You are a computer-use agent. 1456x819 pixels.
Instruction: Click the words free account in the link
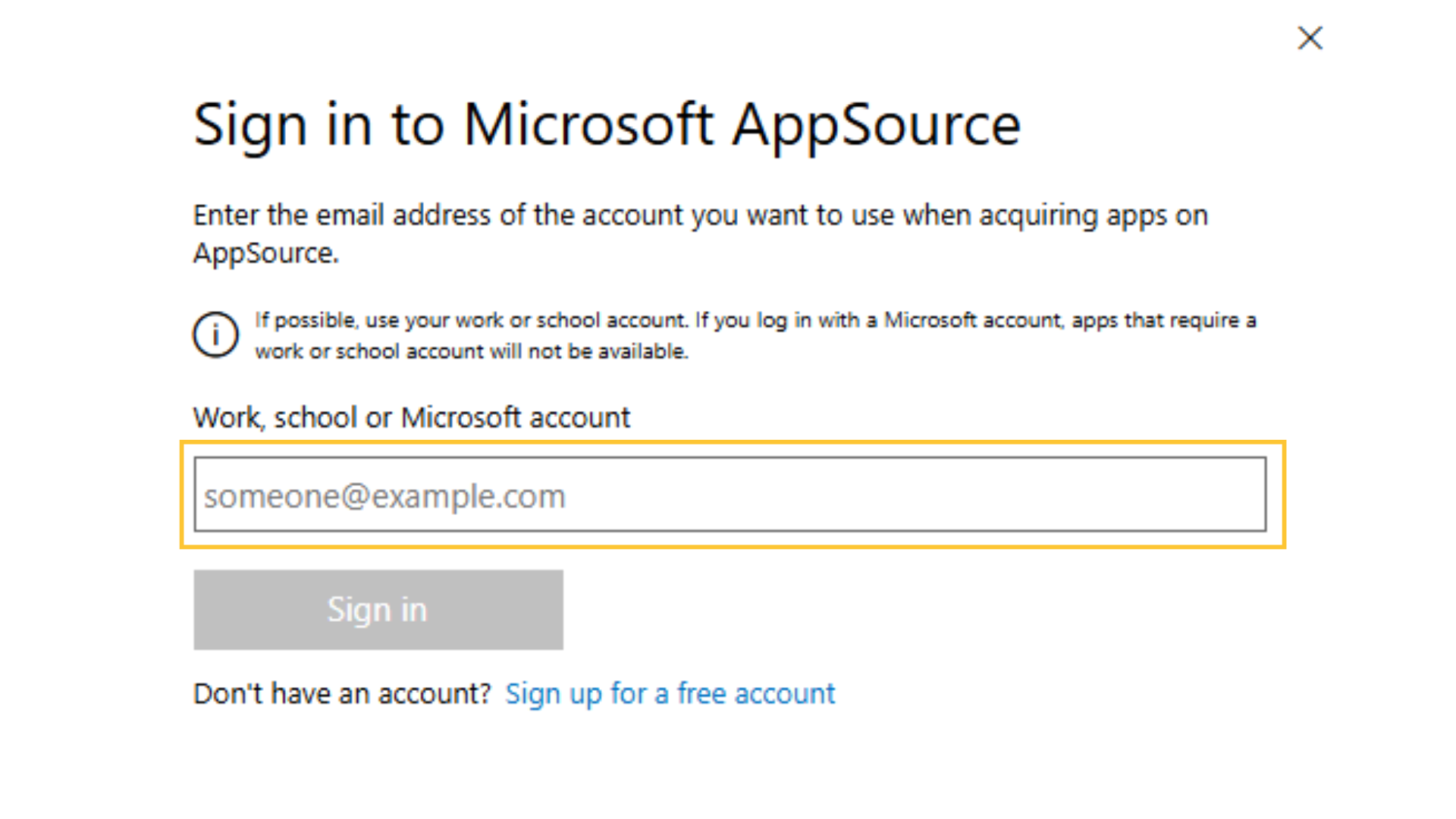coord(756,694)
